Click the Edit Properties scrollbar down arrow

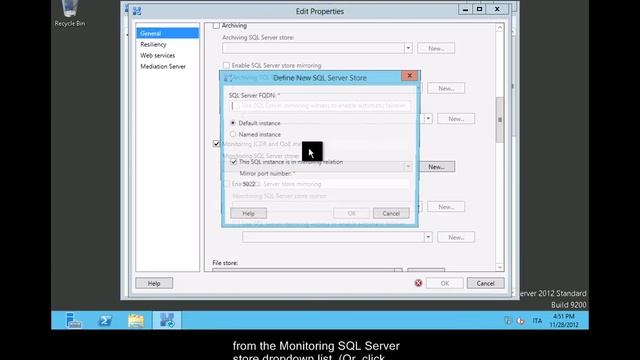pyautogui.click(x=500, y=267)
